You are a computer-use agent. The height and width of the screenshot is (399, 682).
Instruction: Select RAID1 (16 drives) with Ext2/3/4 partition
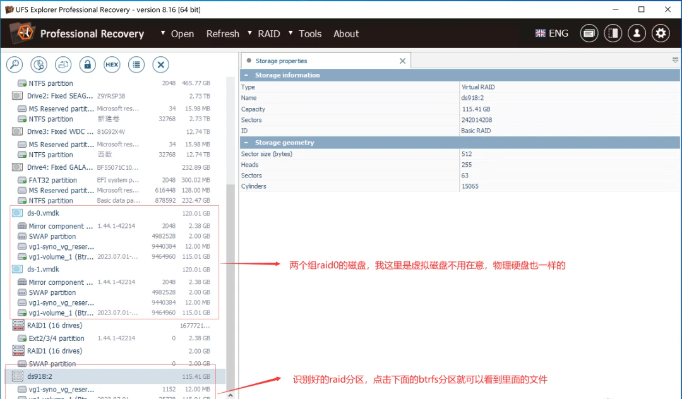tap(111, 325)
